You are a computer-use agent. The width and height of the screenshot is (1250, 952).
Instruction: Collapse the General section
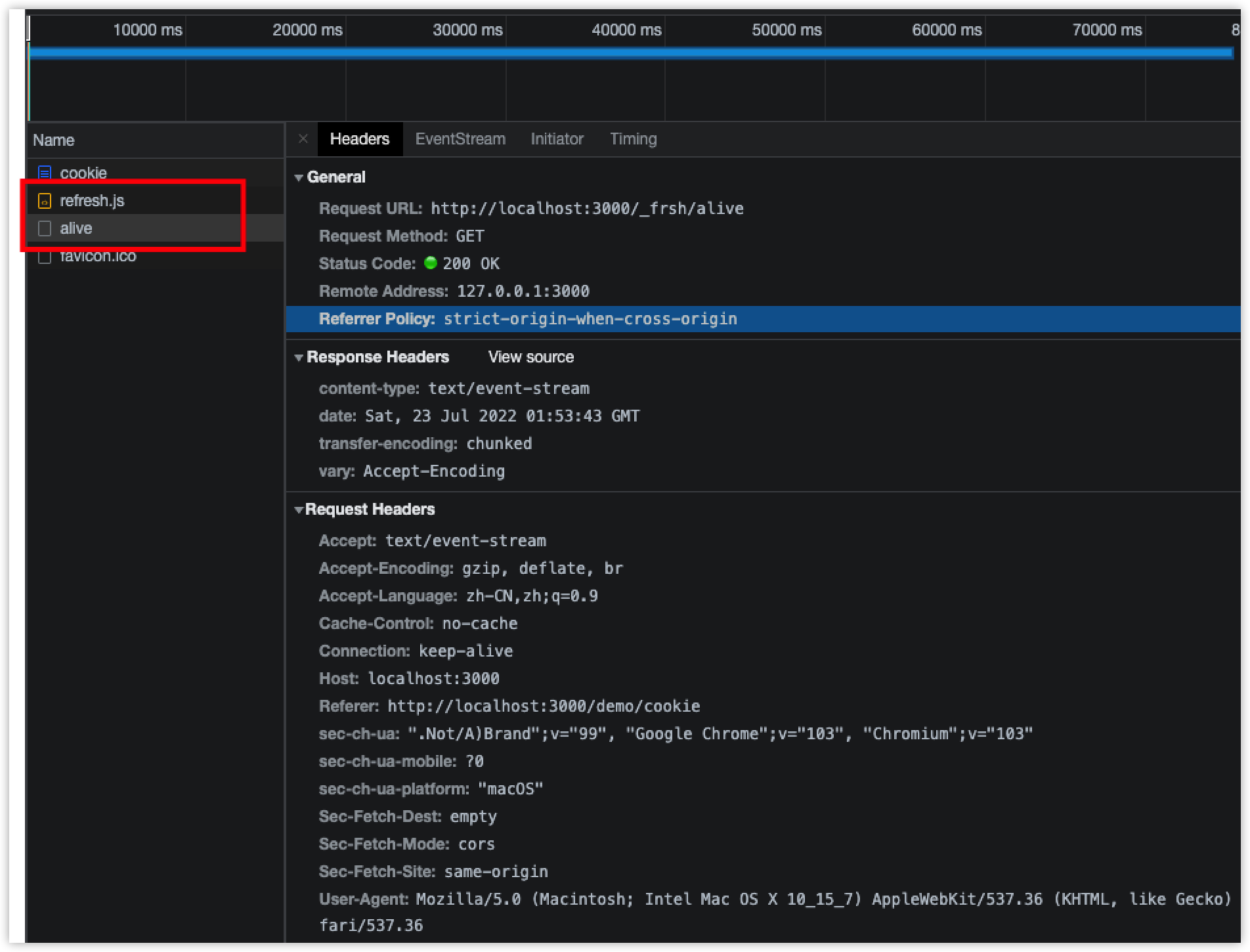point(299,177)
